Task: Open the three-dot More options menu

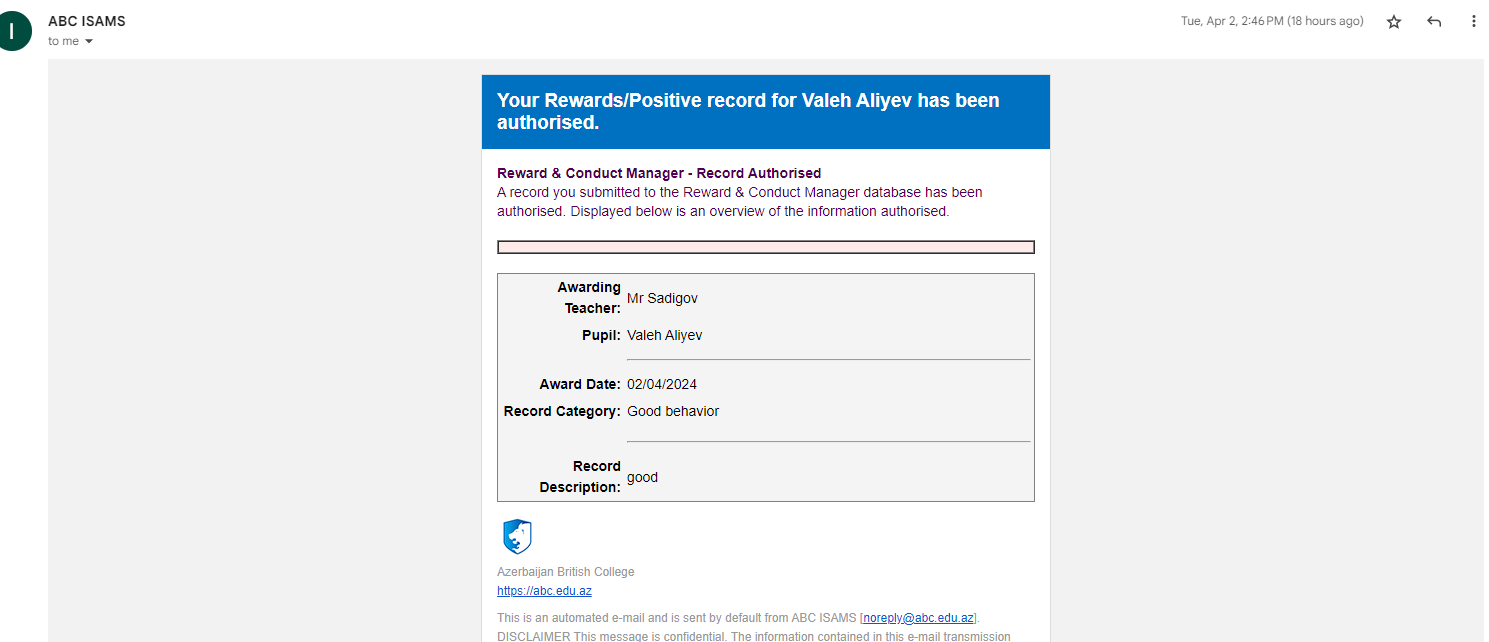Action: click(1473, 22)
